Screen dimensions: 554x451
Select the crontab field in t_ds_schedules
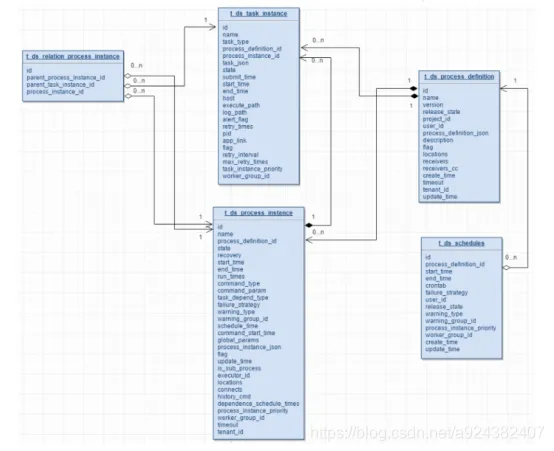tap(436, 286)
